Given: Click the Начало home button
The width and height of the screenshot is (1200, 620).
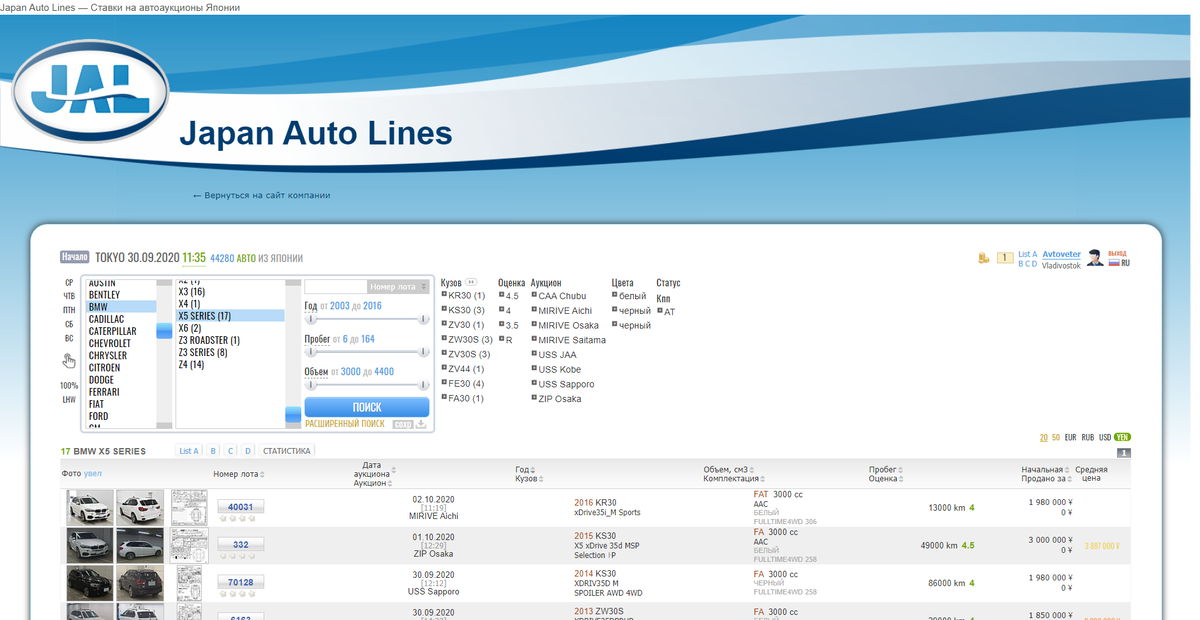Looking at the screenshot, I should click(75, 257).
